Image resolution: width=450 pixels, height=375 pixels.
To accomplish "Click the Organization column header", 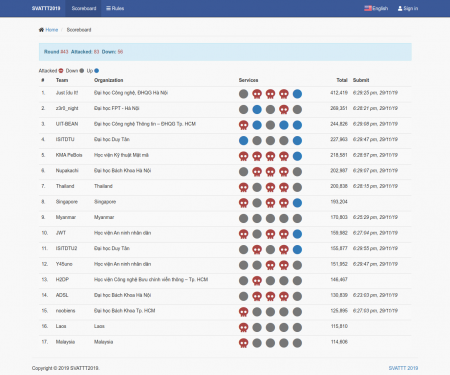I will coord(109,80).
